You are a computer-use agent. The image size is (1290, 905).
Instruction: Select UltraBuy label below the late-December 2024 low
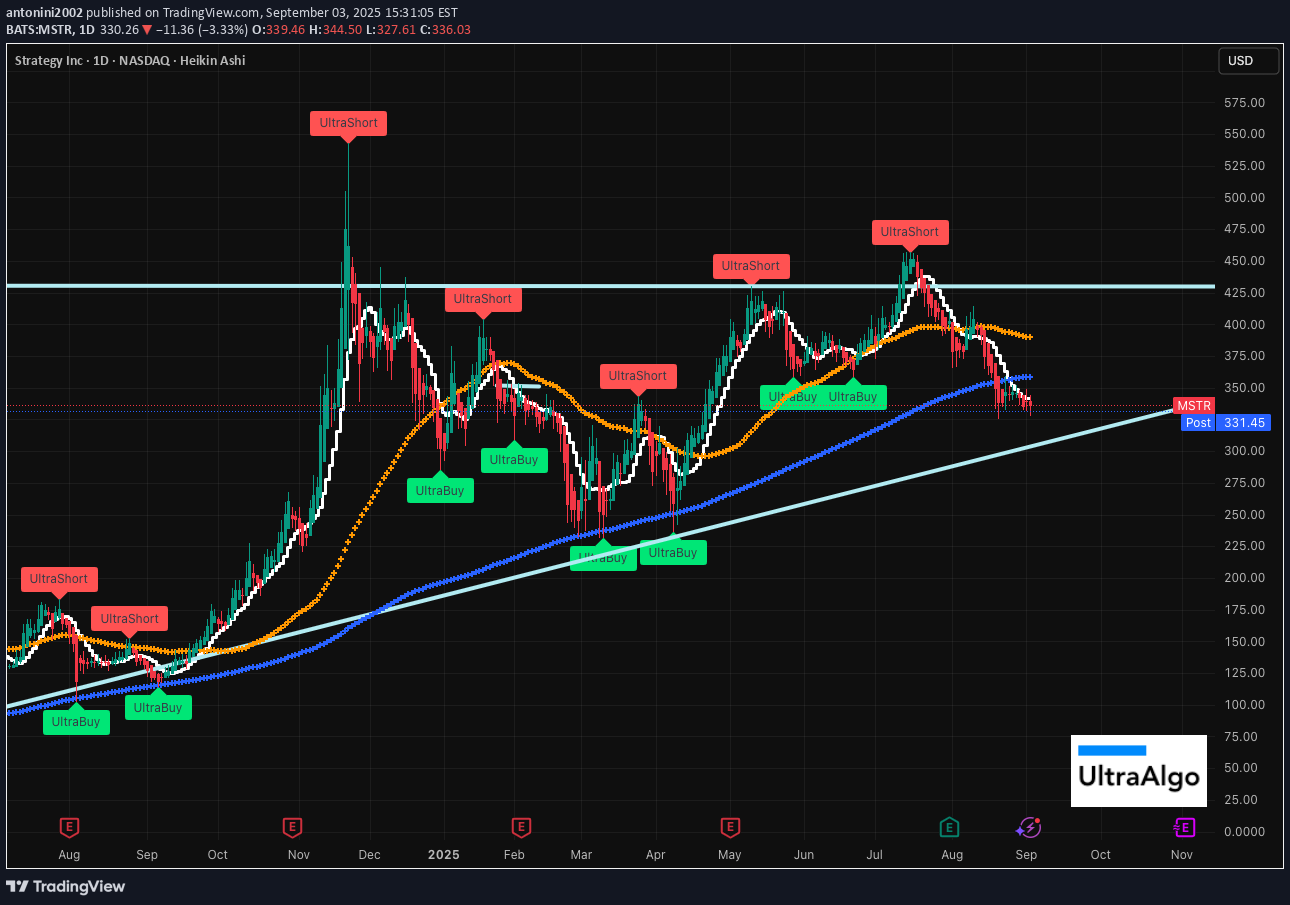click(441, 491)
